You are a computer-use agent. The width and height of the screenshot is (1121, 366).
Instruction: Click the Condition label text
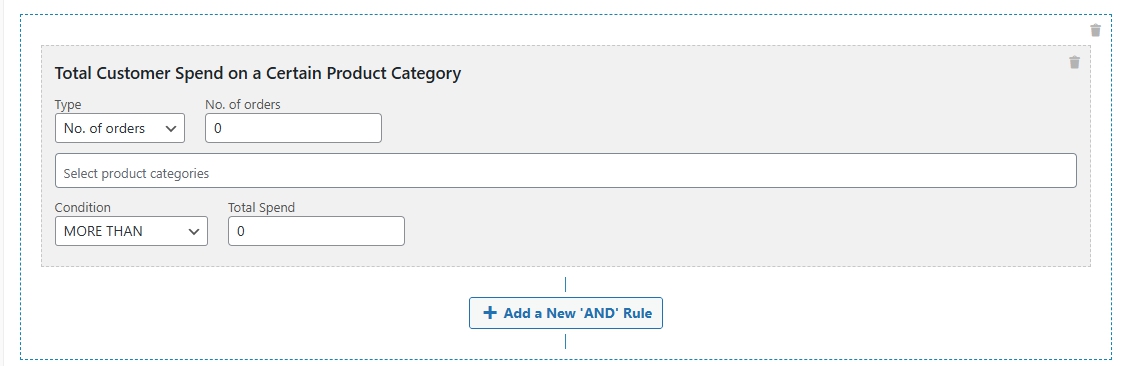pyautogui.click(x=83, y=207)
